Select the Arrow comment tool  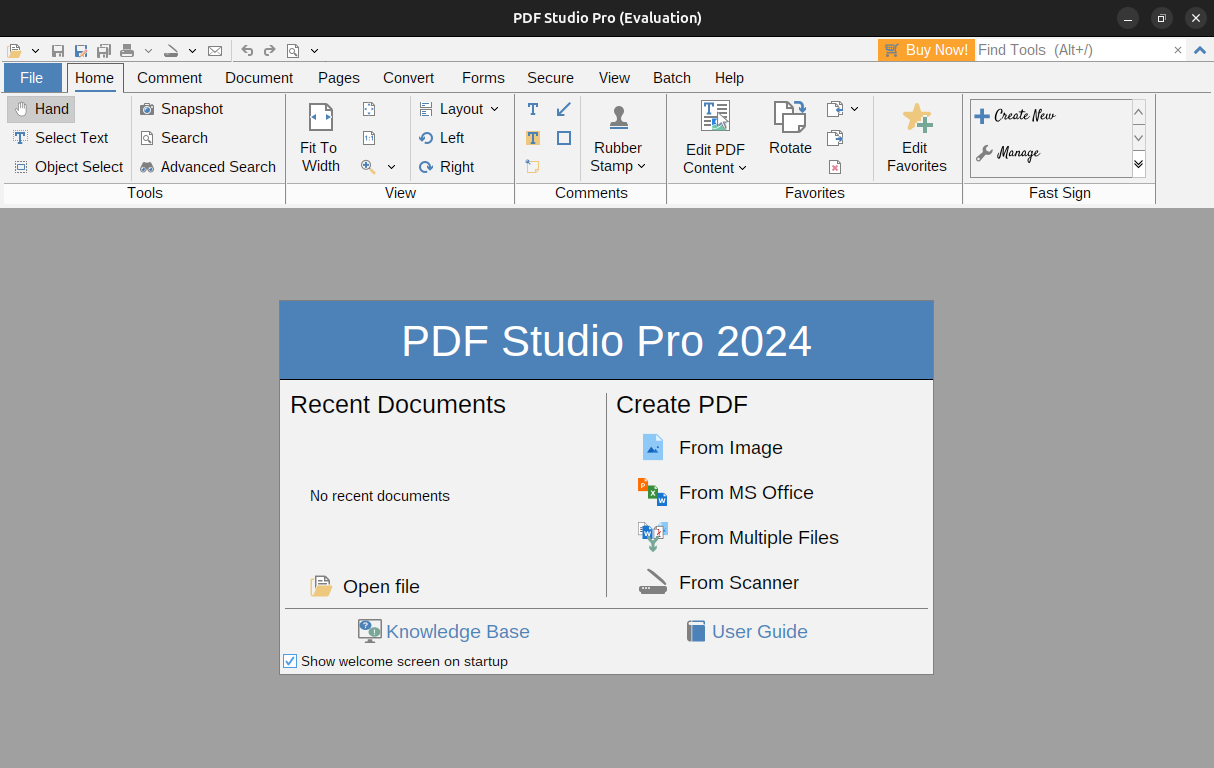tap(564, 109)
